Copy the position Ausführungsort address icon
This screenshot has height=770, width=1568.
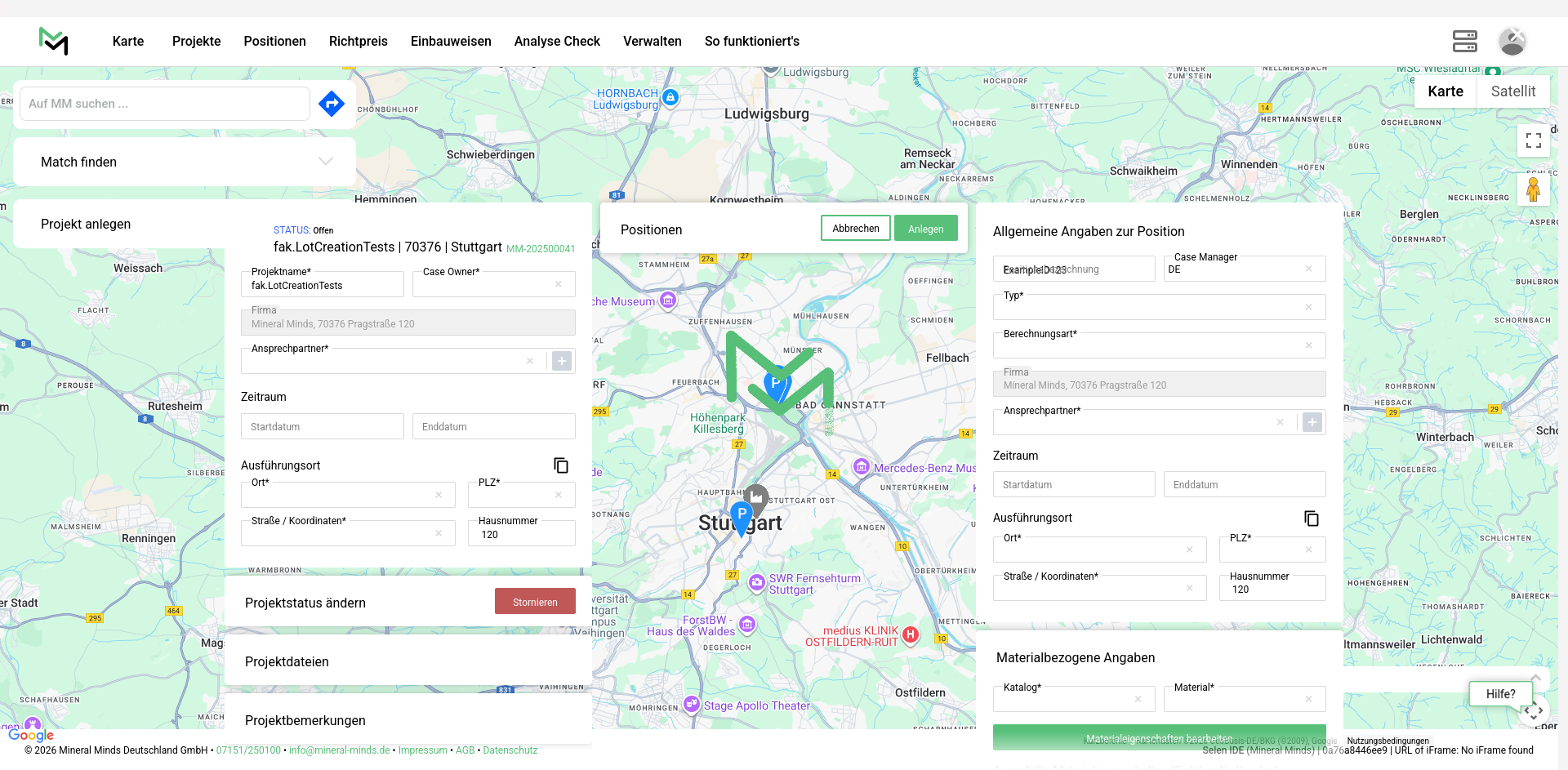[x=1312, y=519]
